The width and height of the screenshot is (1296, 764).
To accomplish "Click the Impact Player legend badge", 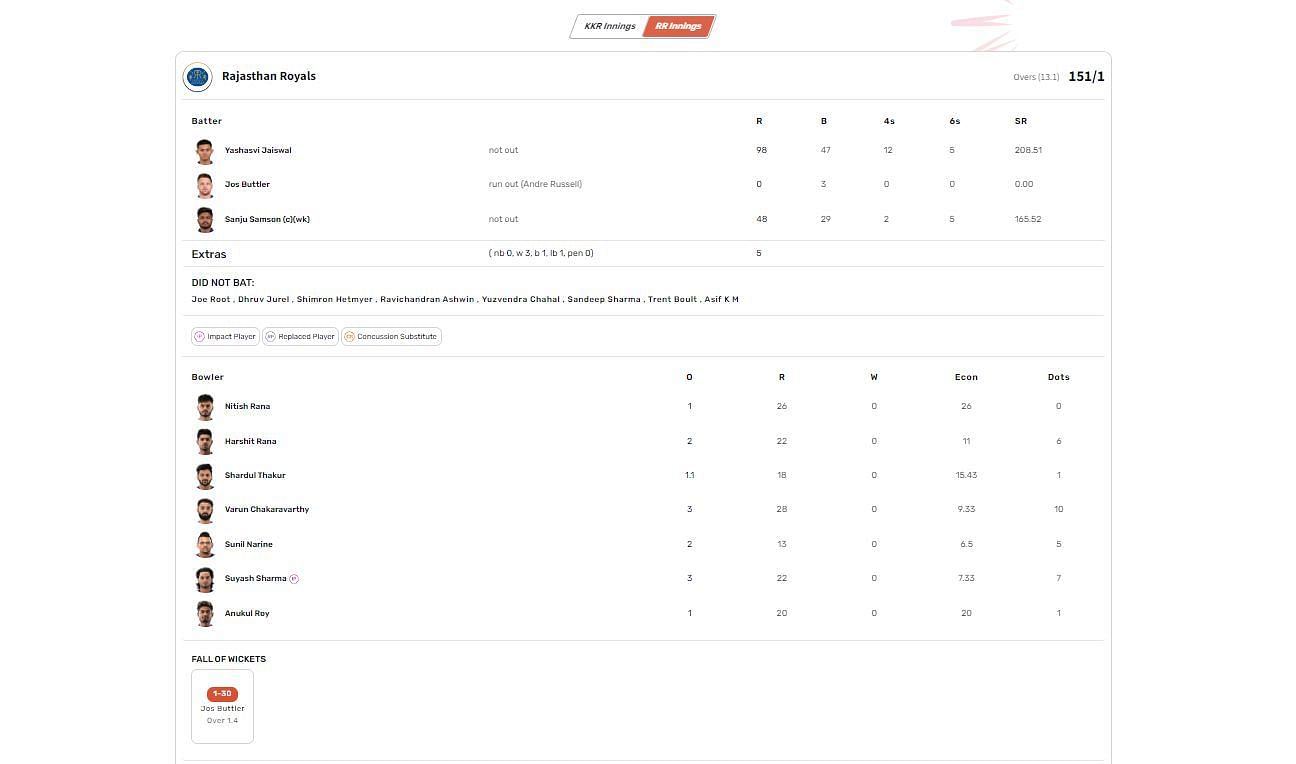I will 225,337.
